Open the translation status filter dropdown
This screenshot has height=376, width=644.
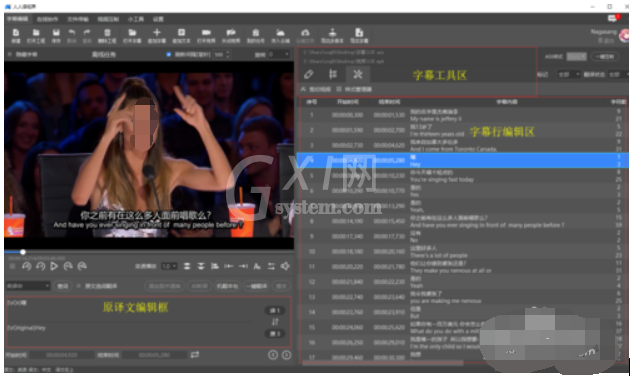click(x=619, y=74)
